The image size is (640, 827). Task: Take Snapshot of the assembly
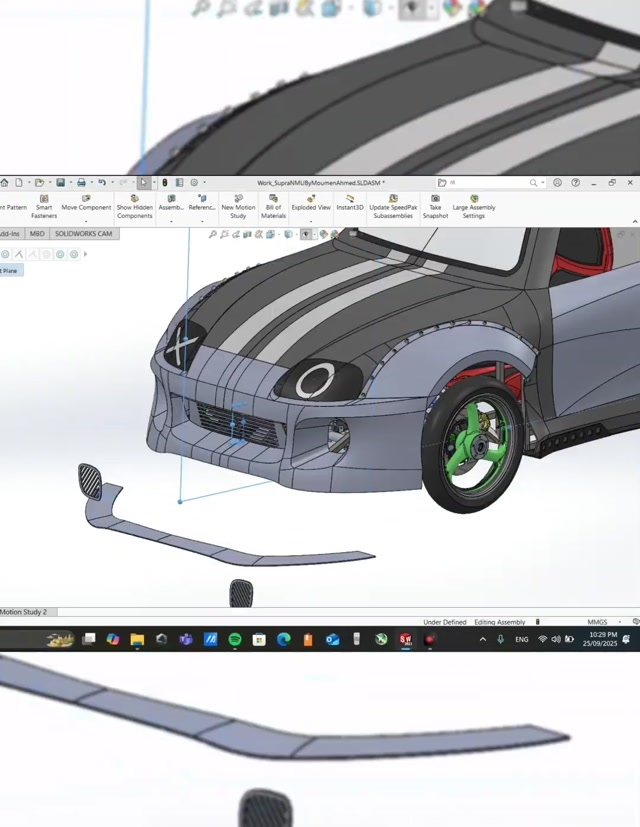click(x=435, y=206)
